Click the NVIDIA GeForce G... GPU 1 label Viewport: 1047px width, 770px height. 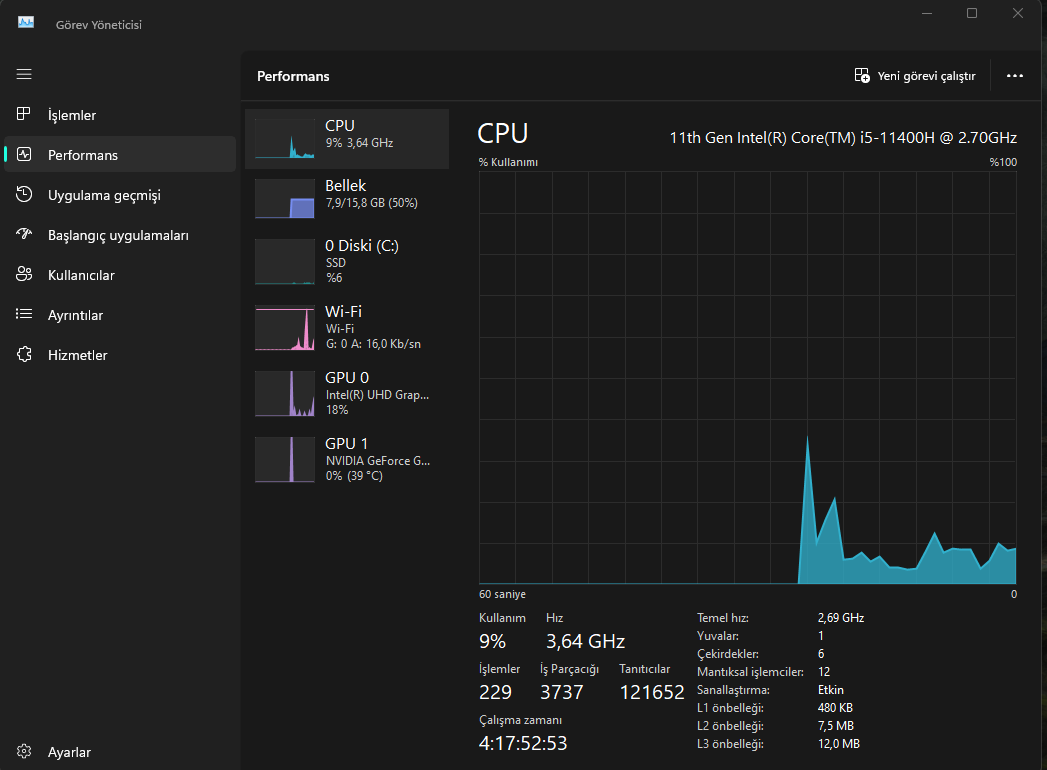click(x=378, y=461)
